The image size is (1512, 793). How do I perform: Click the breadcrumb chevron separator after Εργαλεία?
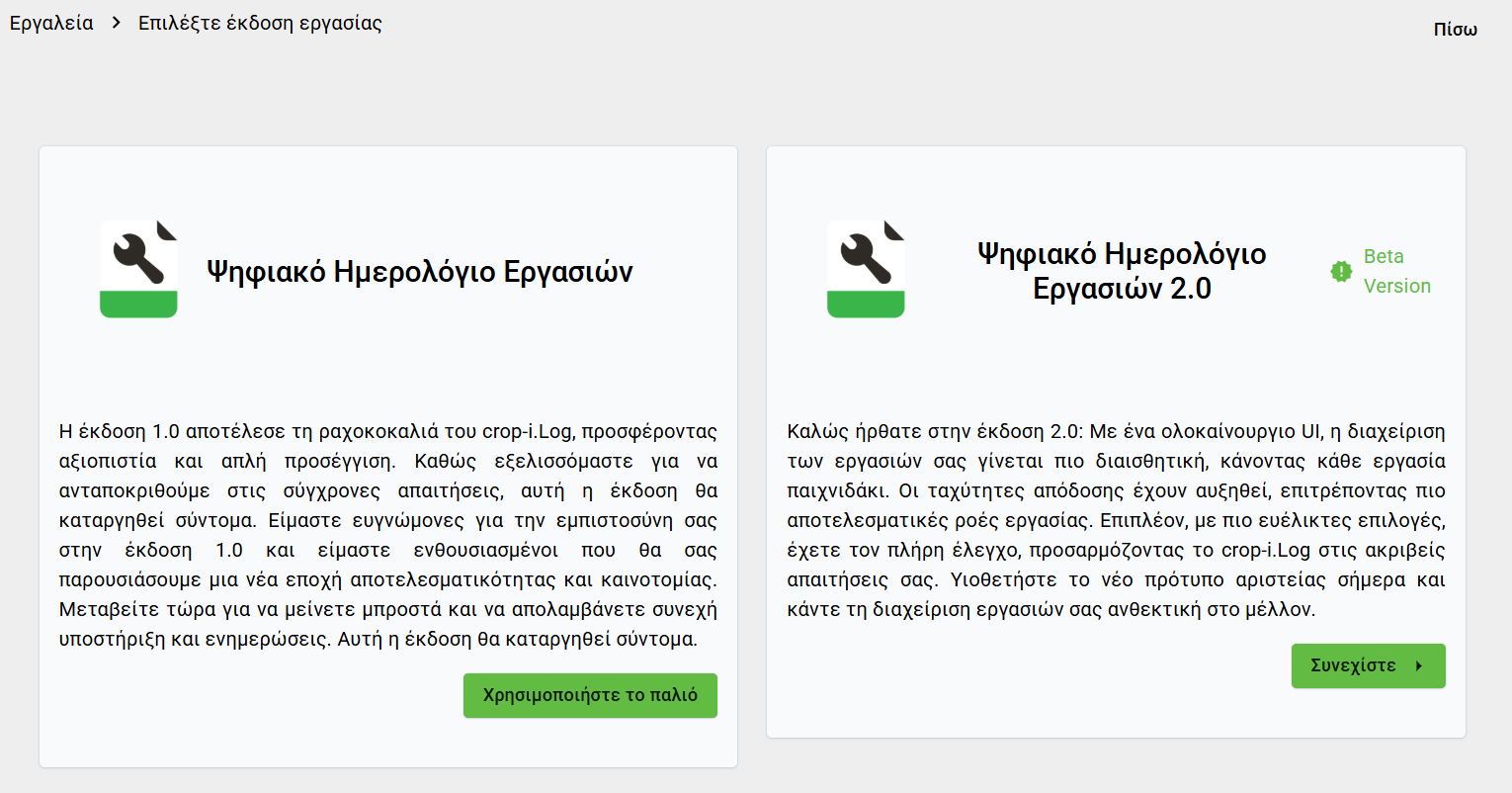pos(117,23)
